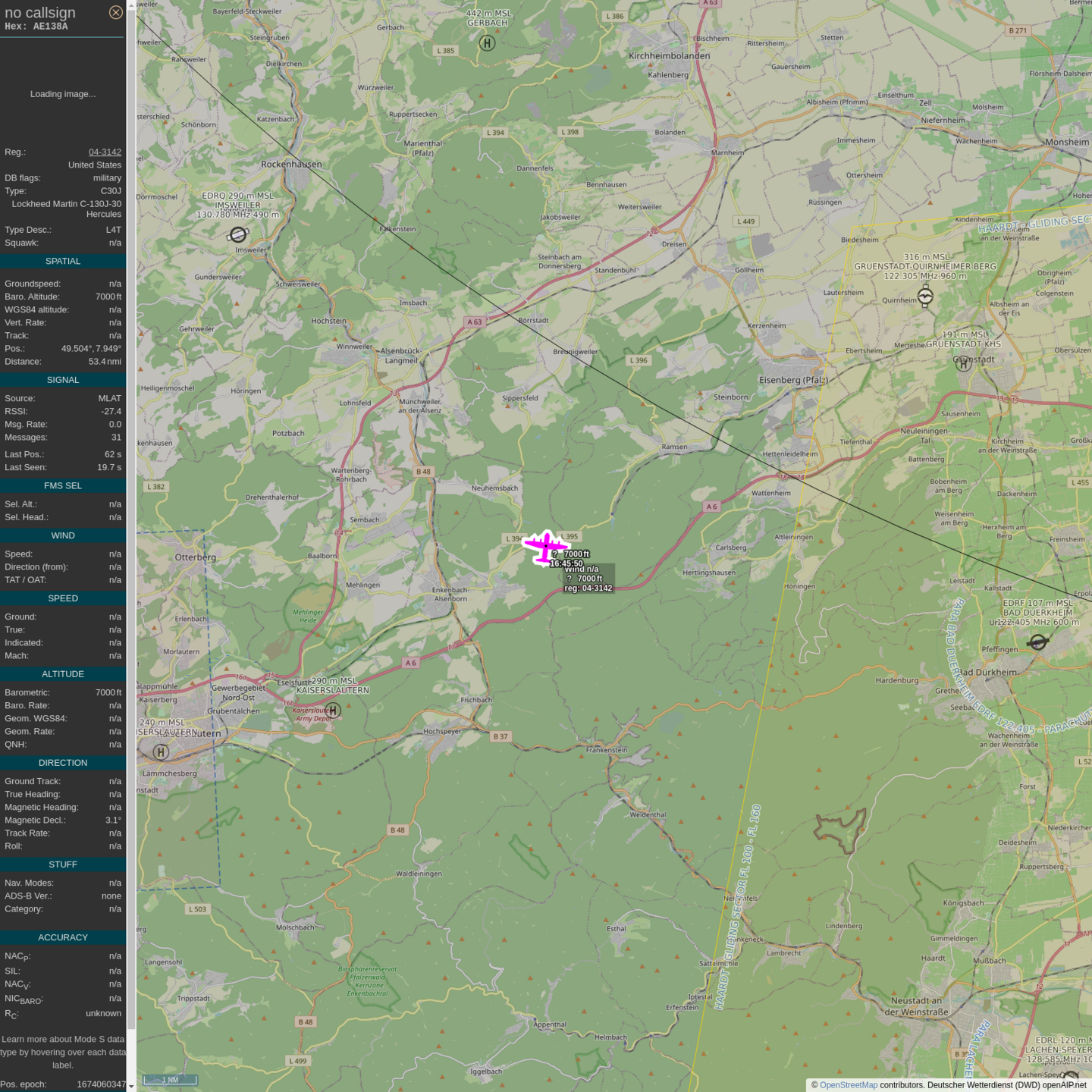Click the Bad Duerkheim EDRF airfield icon
This screenshot has height=1092, width=1092.
coord(1037,642)
